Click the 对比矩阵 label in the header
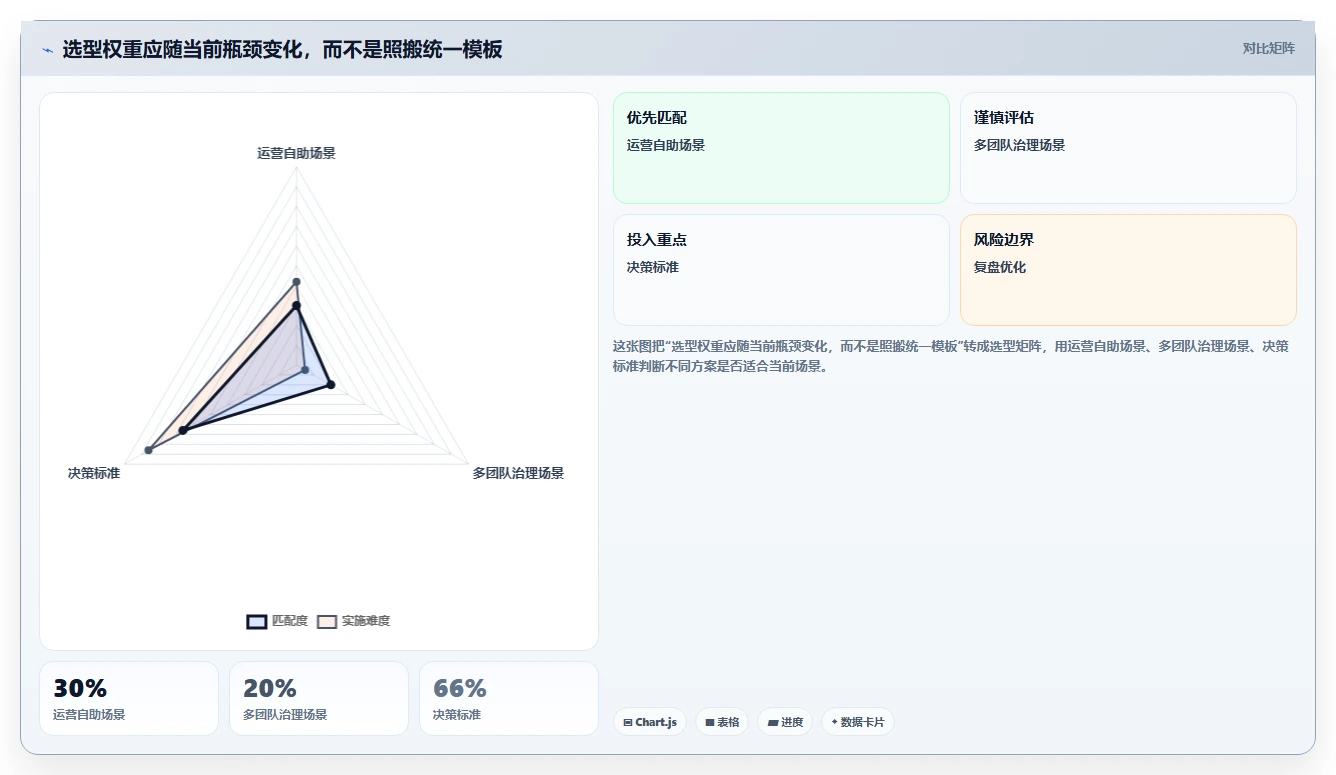Image resolution: width=1336 pixels, height=775 pixels. pos(1268,48)
